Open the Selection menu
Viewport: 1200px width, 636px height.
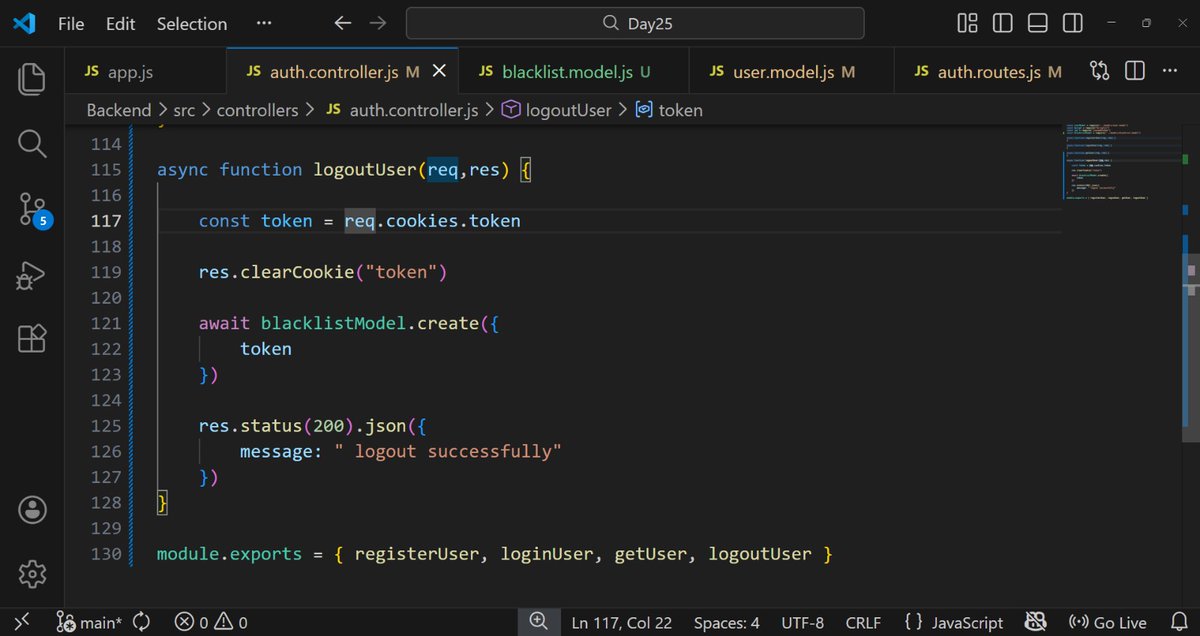point(192,23)
